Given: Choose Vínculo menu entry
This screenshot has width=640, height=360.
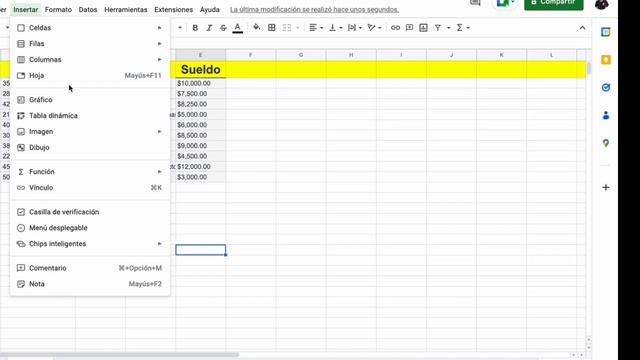Looking at the screenshot, I should tap(90, 188).
